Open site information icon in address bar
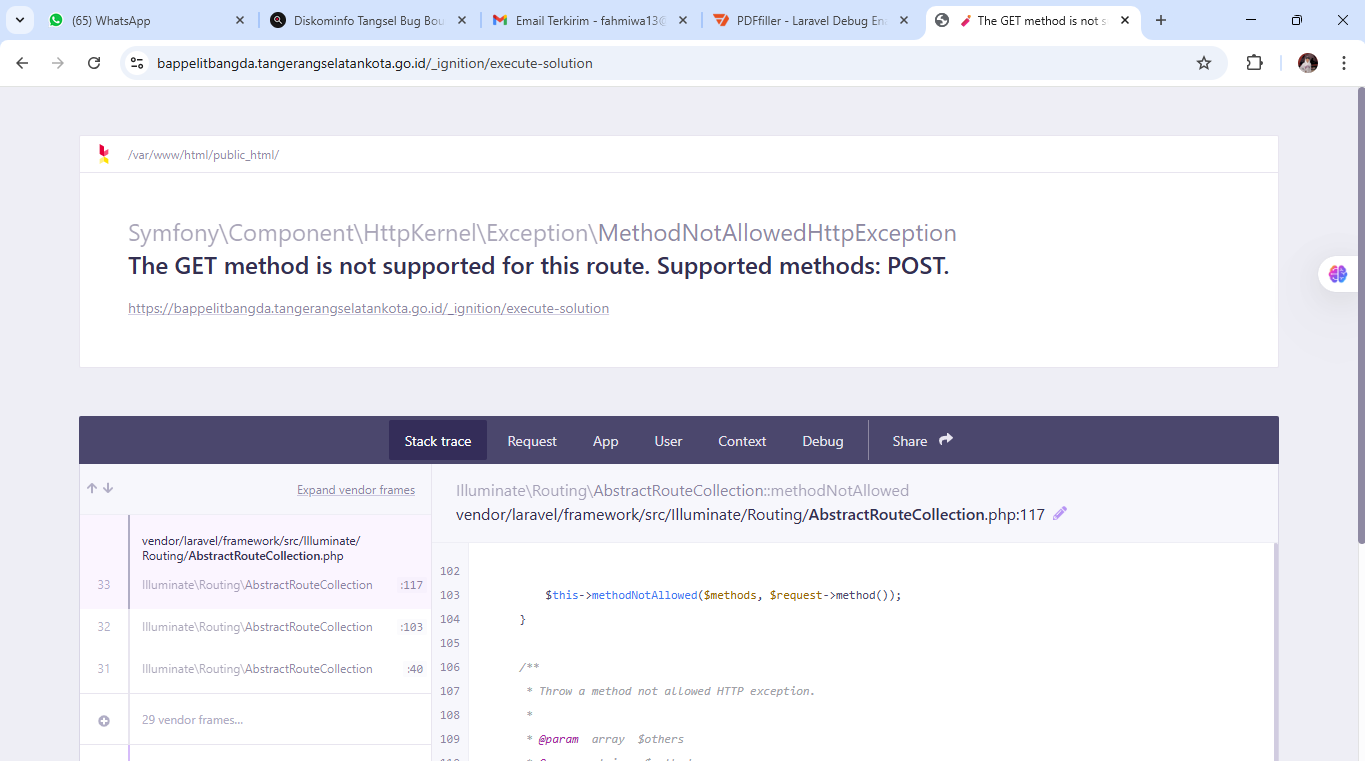This screenshot has height=761, width=1365. 137,63
